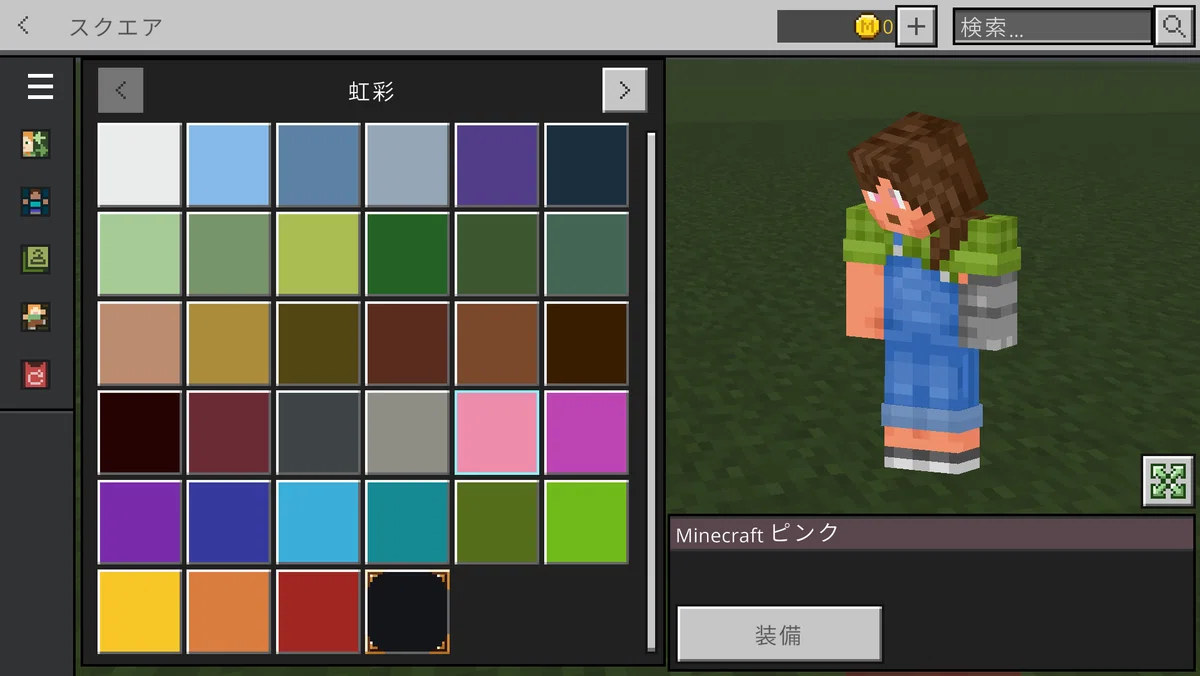Select the light sky blue swatch
Screen dimensions: 1200x676
pos(229,165)
